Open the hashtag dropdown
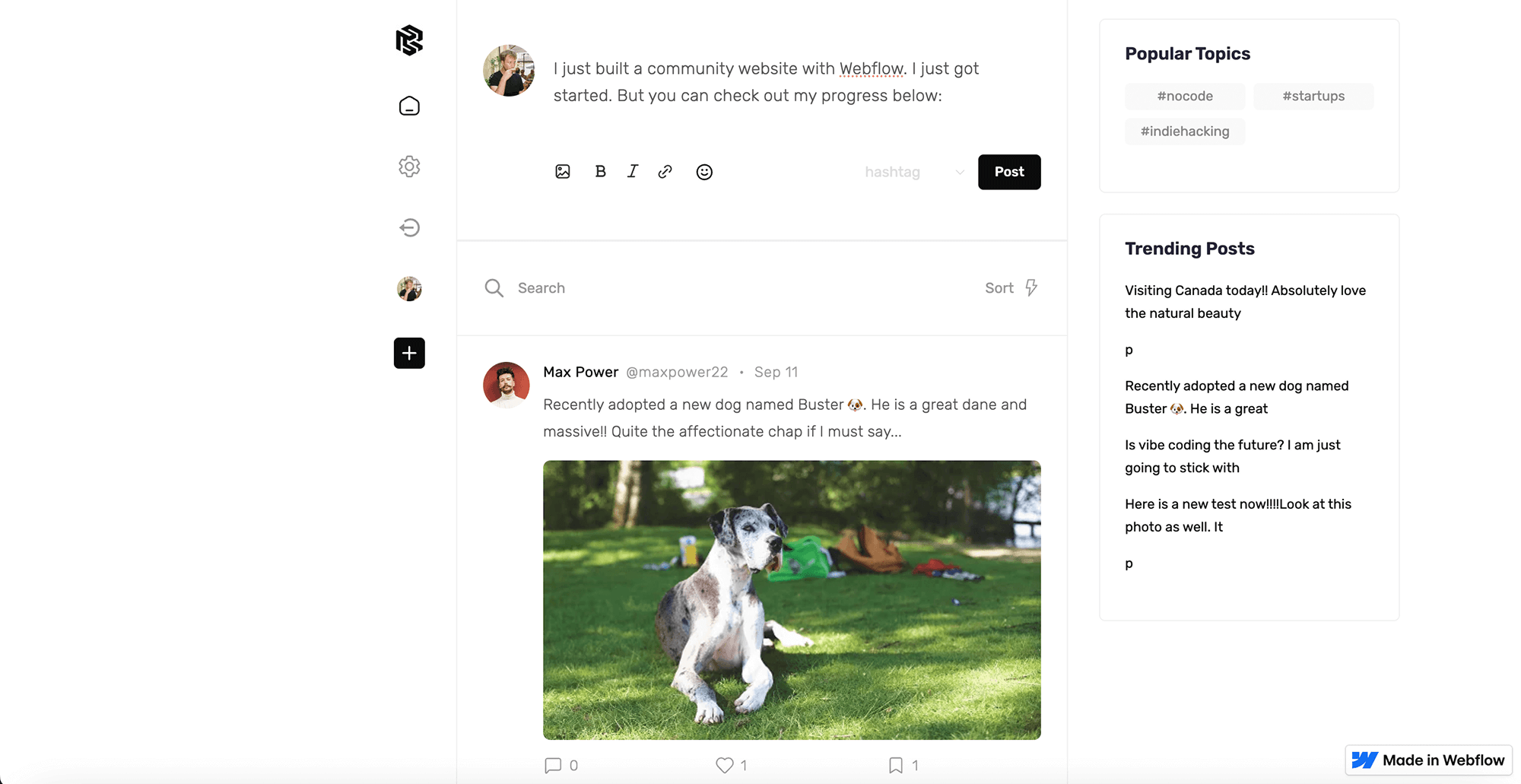1521x784 pixels. tap(915, 172)
